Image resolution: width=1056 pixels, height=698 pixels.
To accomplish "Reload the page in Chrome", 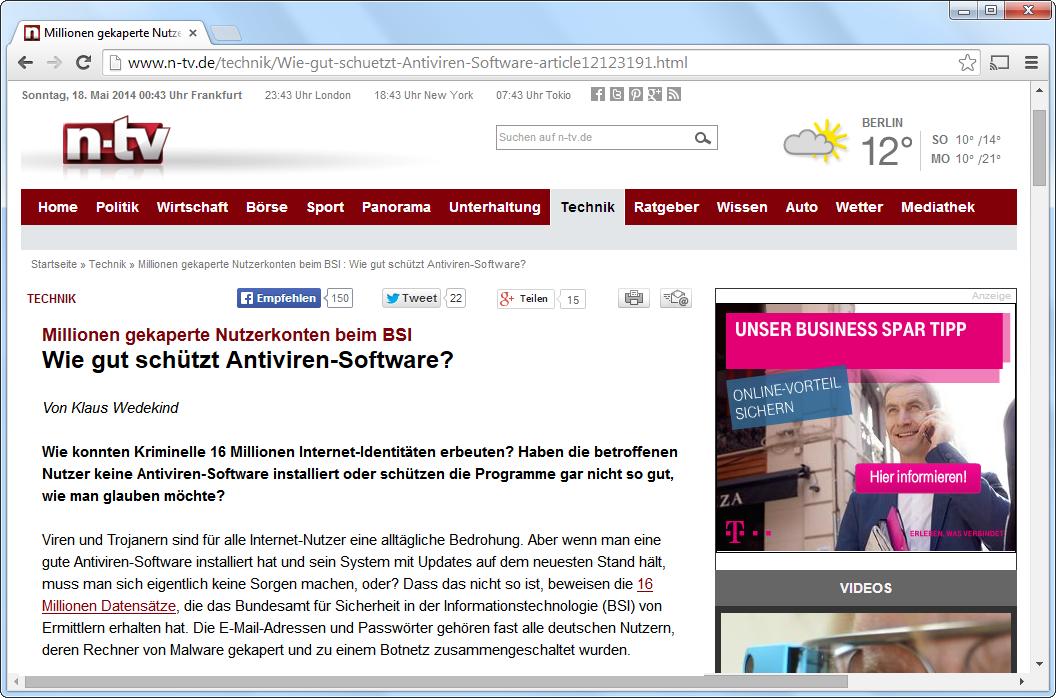I will (84, 62).
